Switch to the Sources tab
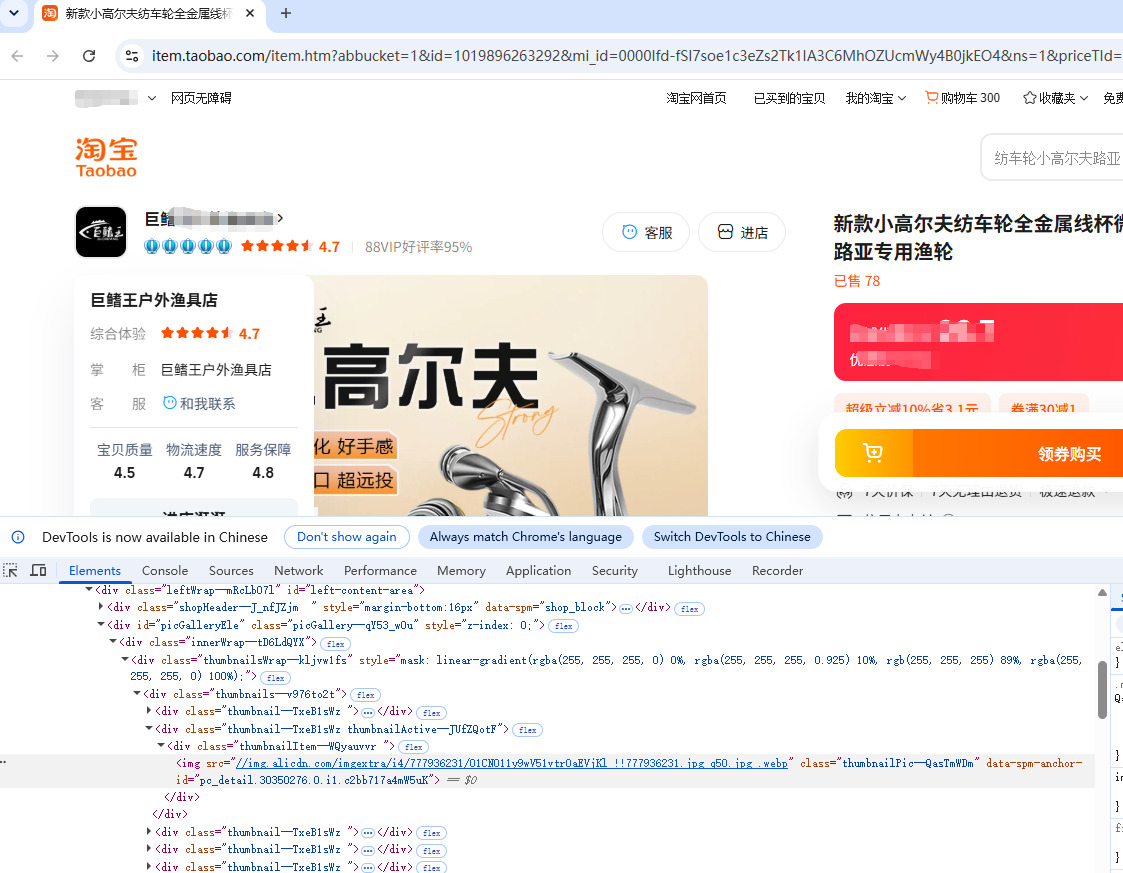The height and width of the screenshot is (873, 1123). pos(231,571)
